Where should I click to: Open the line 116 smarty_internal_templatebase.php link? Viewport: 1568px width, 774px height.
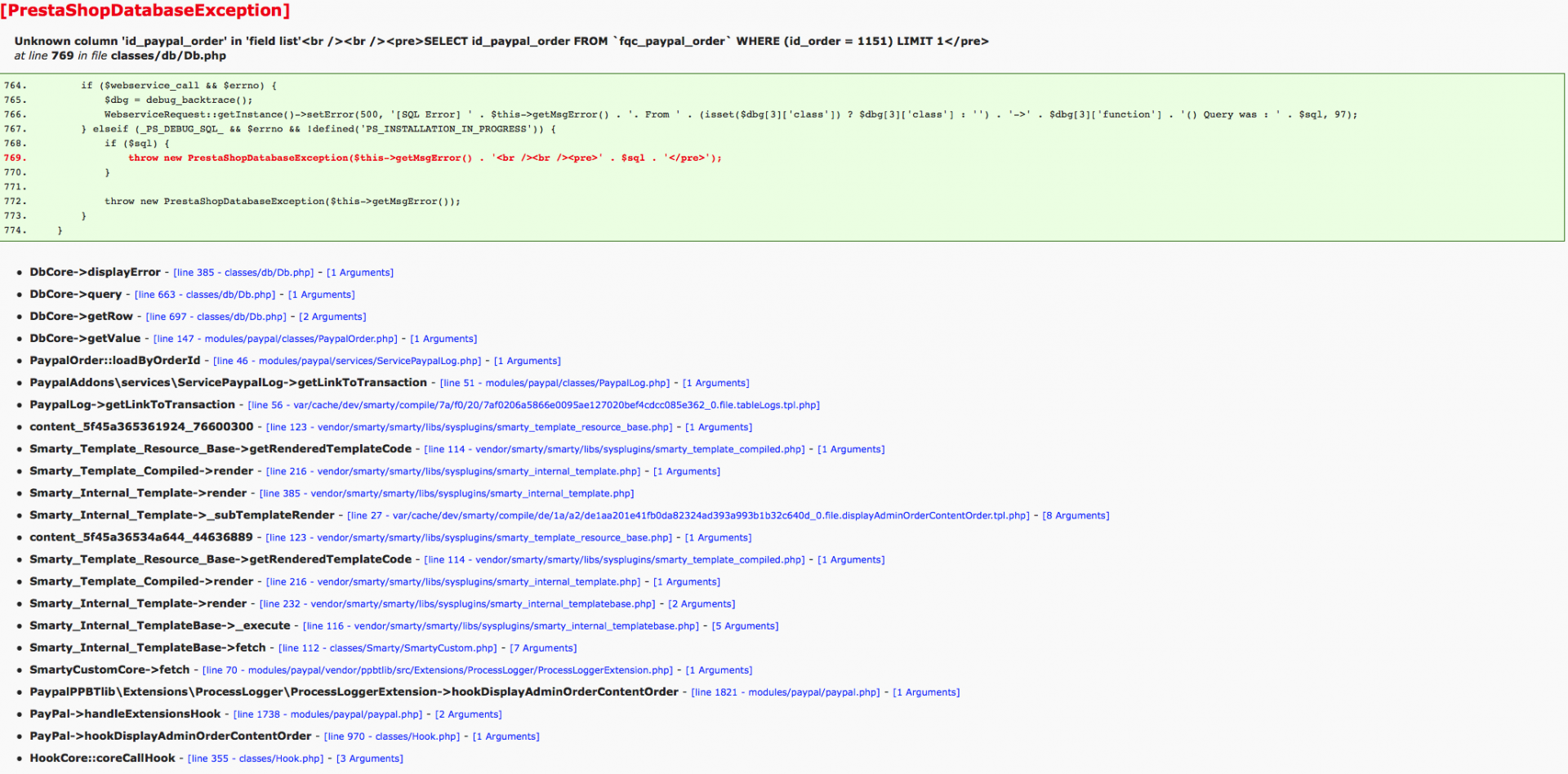501,626
